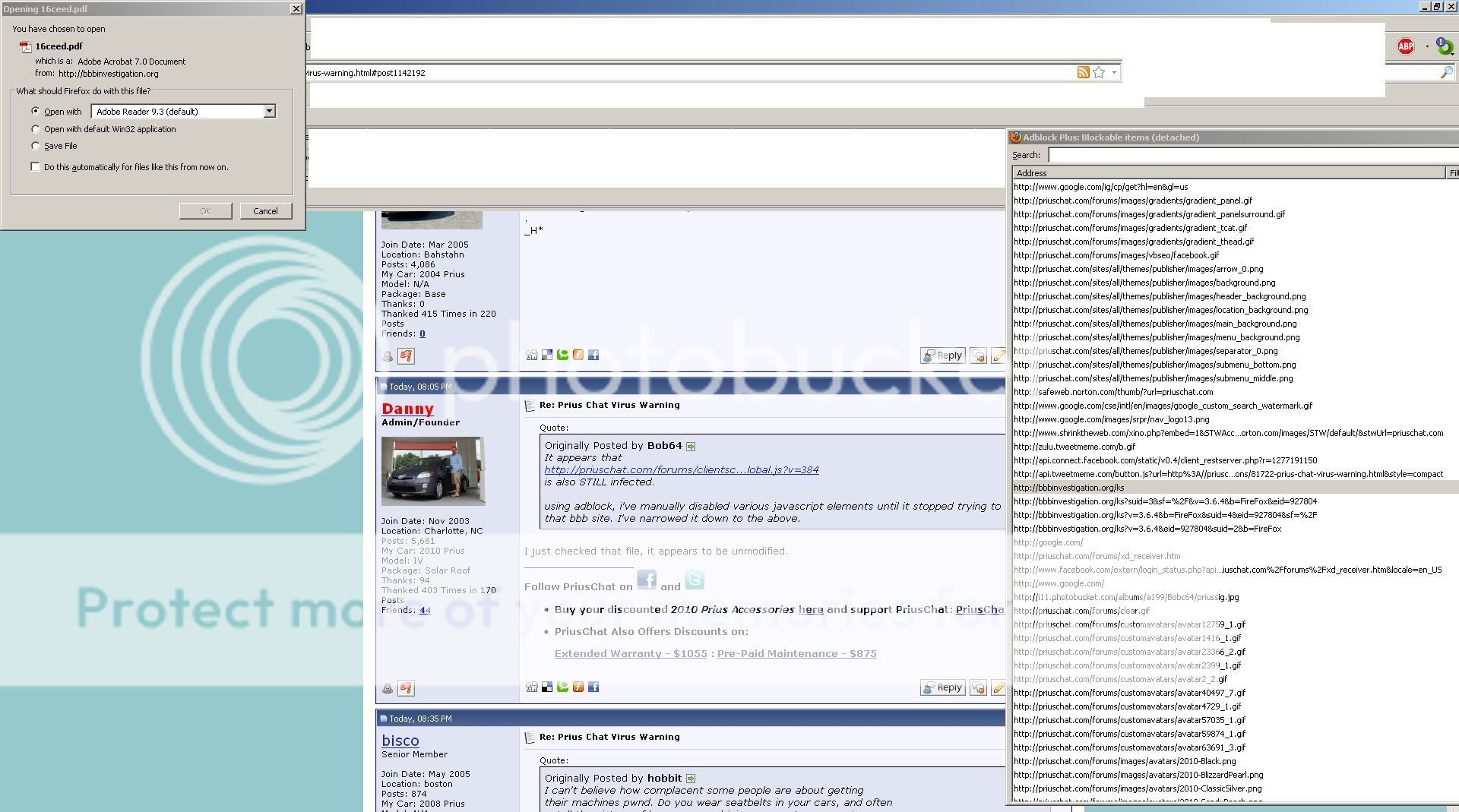Open the clientscript global.js quoted link

(x=682, y=469)
